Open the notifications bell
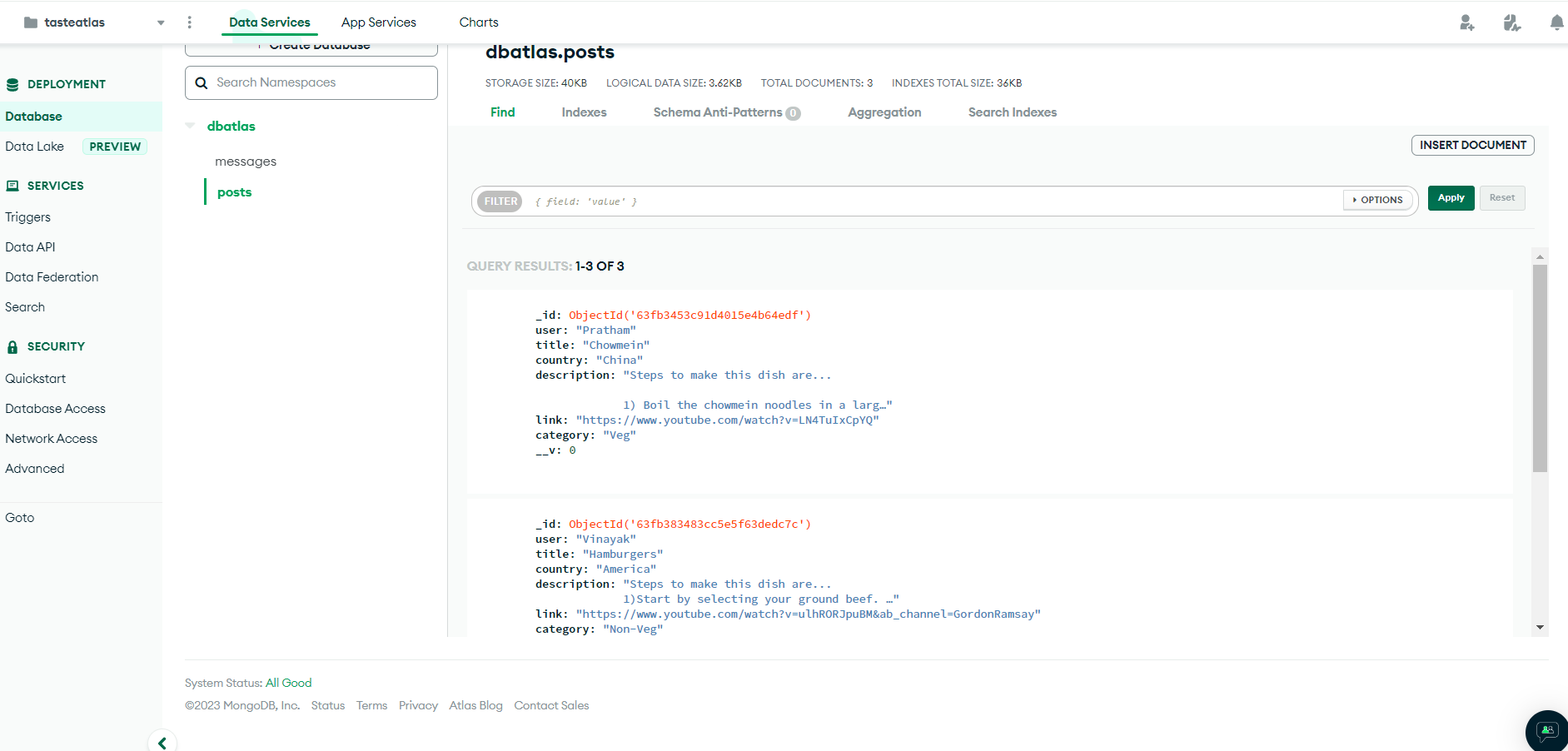1568x751 pixels. pos(1556,22)
